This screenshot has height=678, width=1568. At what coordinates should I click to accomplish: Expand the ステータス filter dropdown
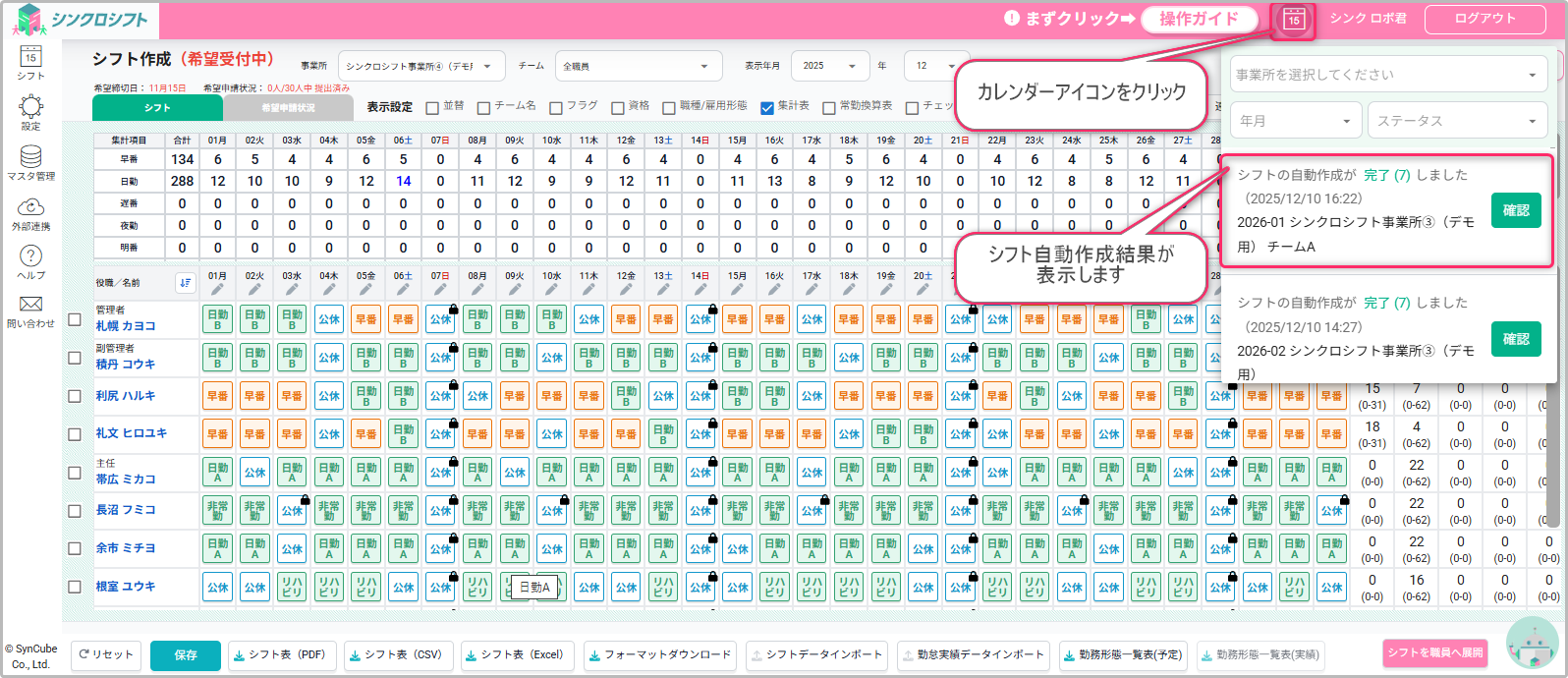click(1457, 121)
